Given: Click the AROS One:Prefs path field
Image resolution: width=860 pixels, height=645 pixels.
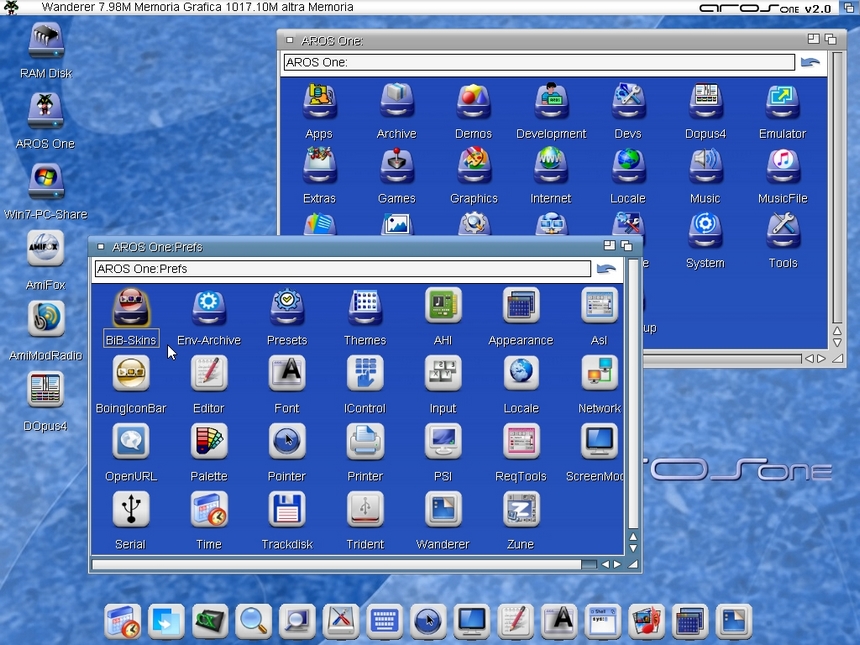Looking at the screenshot, I should coord(342,269).
